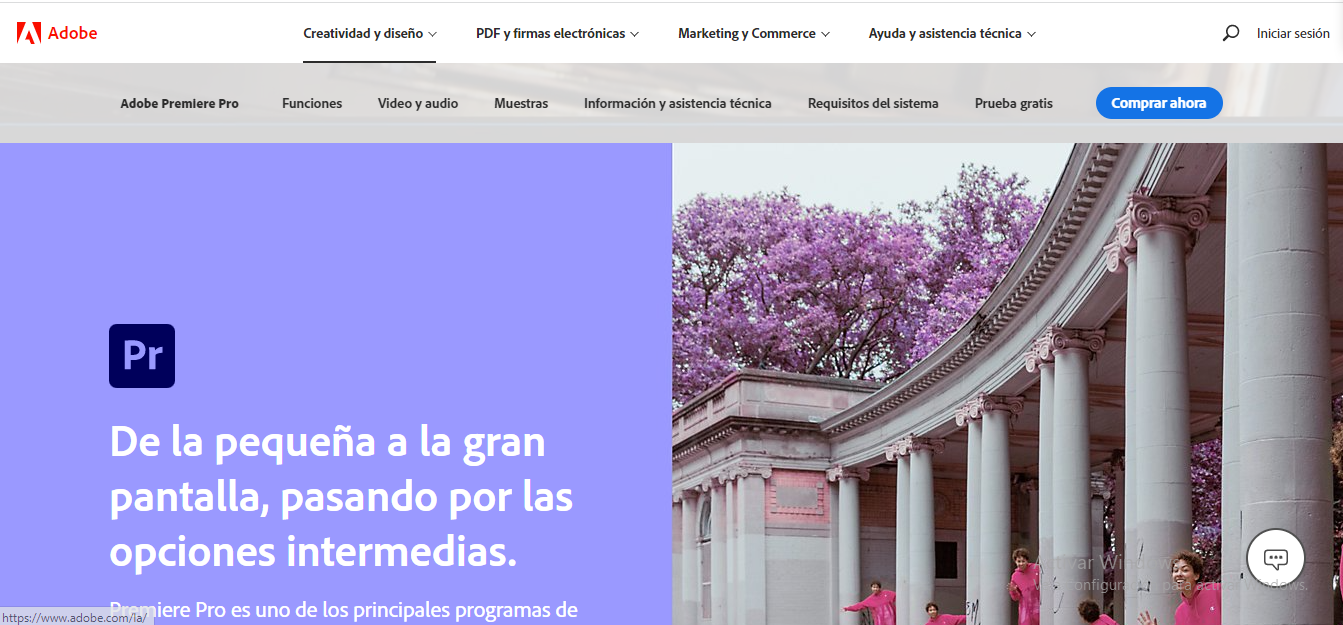The image size is (1343, 625).
Task: Go to the Adobe logo home link
Action: [x=57, y=33]
